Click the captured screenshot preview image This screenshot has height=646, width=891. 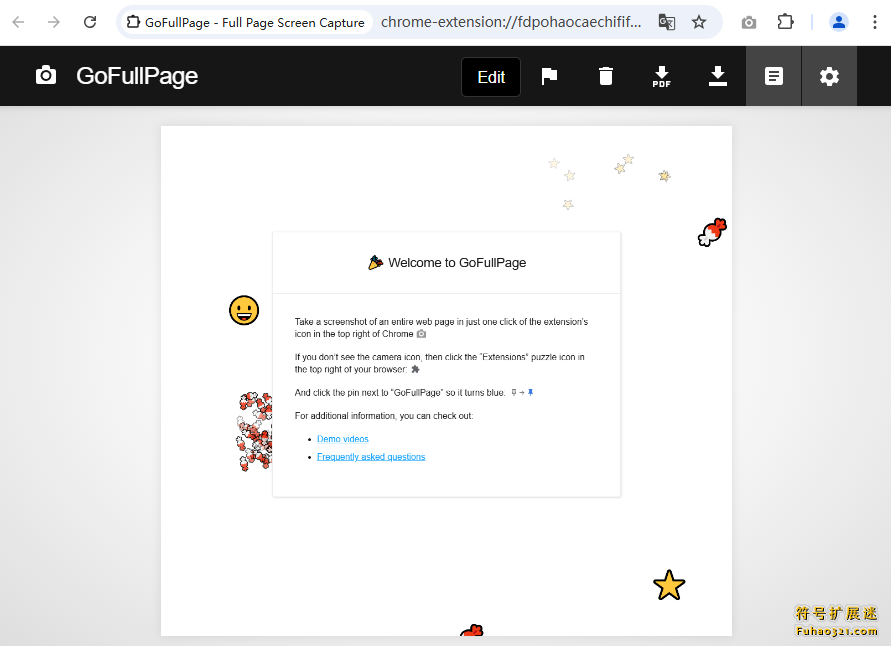446,381
